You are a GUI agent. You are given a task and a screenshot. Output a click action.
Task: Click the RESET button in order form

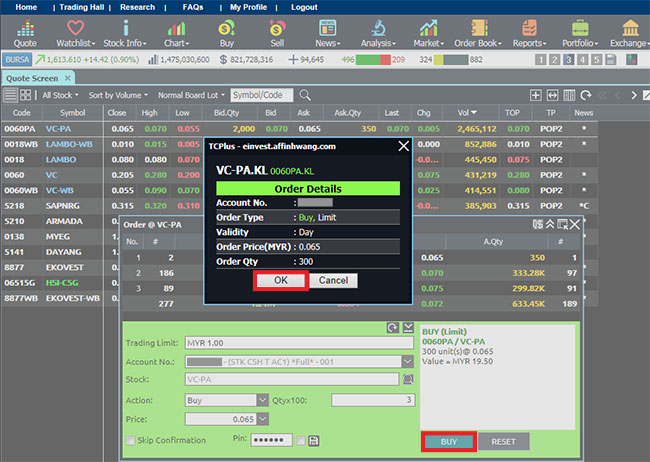(503, 441)
